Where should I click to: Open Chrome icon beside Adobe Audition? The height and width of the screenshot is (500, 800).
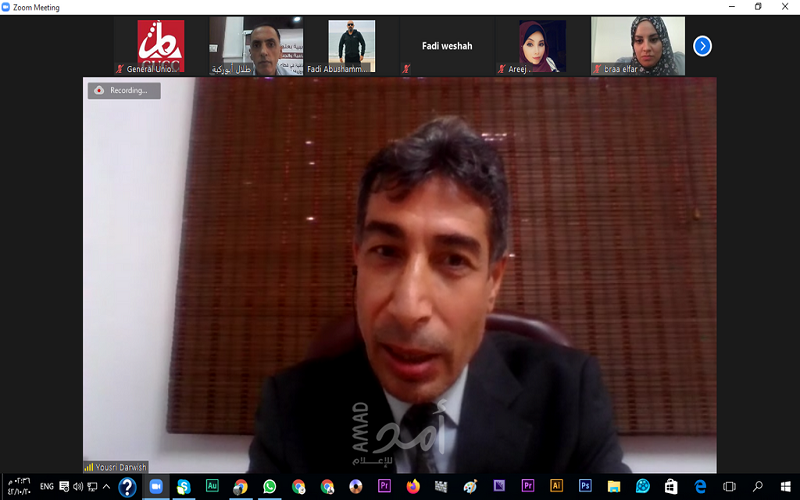click(240, 487)
